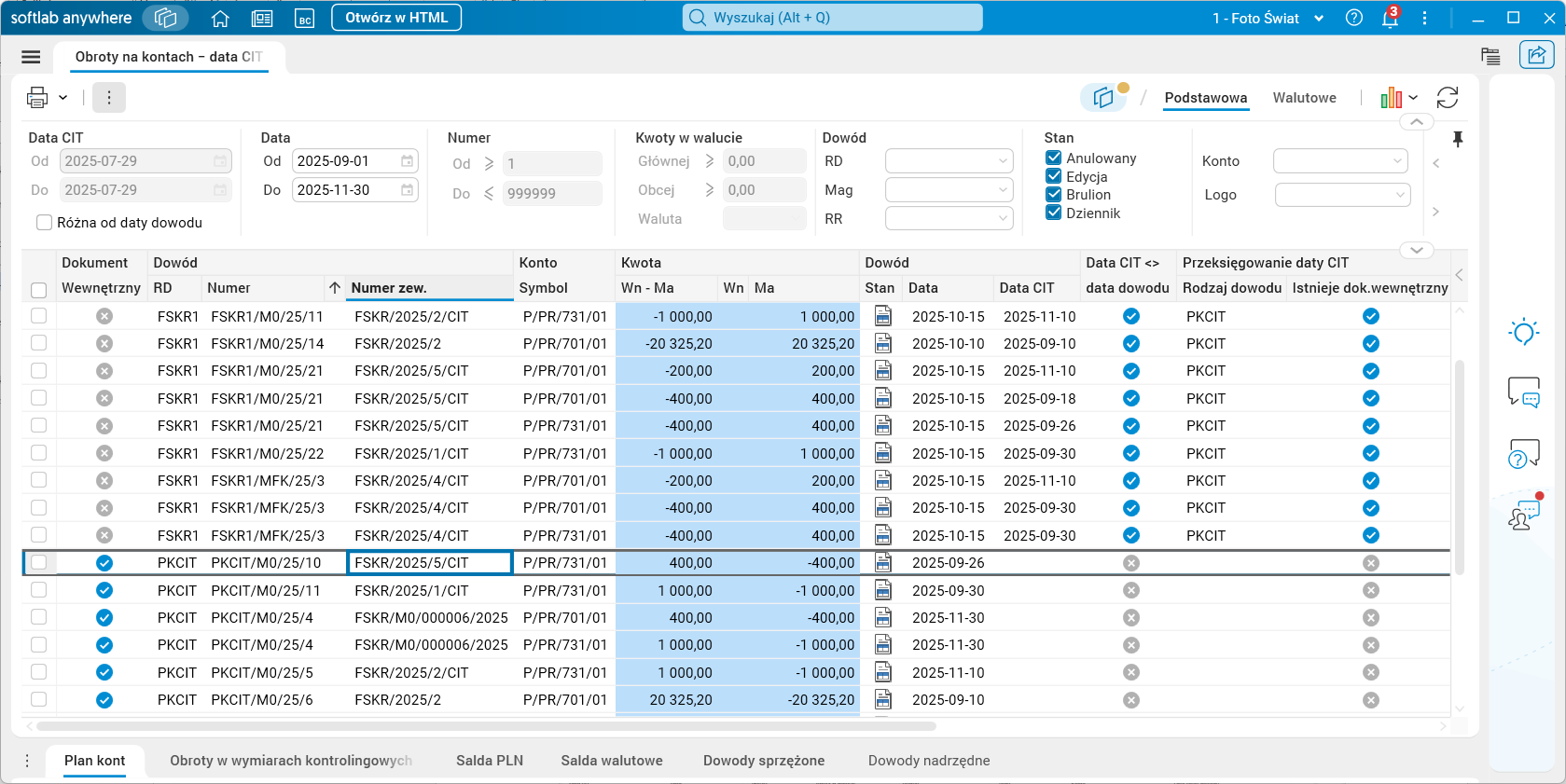Uncheck the Anulowany status checkbox
Viewport: 1566px width, 784px height.
tap(1054, 158)
